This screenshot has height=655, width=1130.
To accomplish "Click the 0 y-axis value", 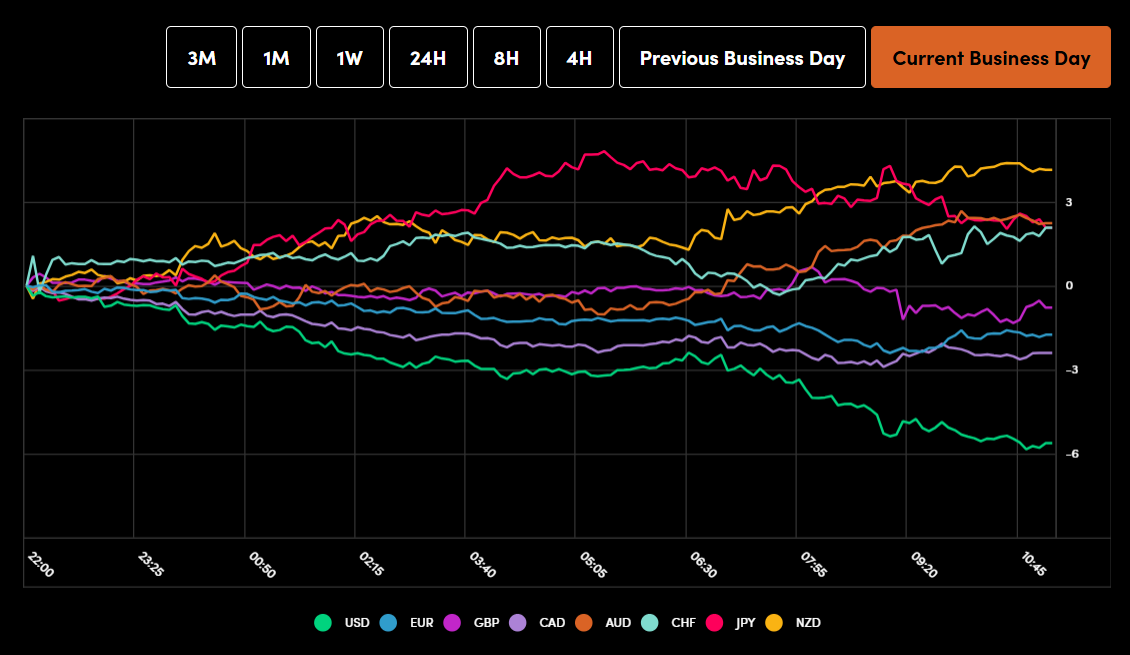I will (x=1069, y=285).
